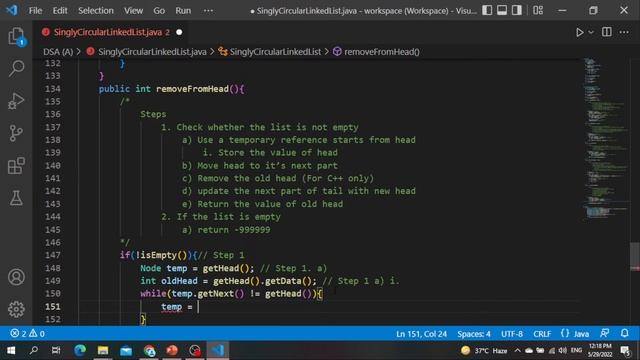Click on removeFromHead method name line 134
Screen dimensions: 640x360
192,89
